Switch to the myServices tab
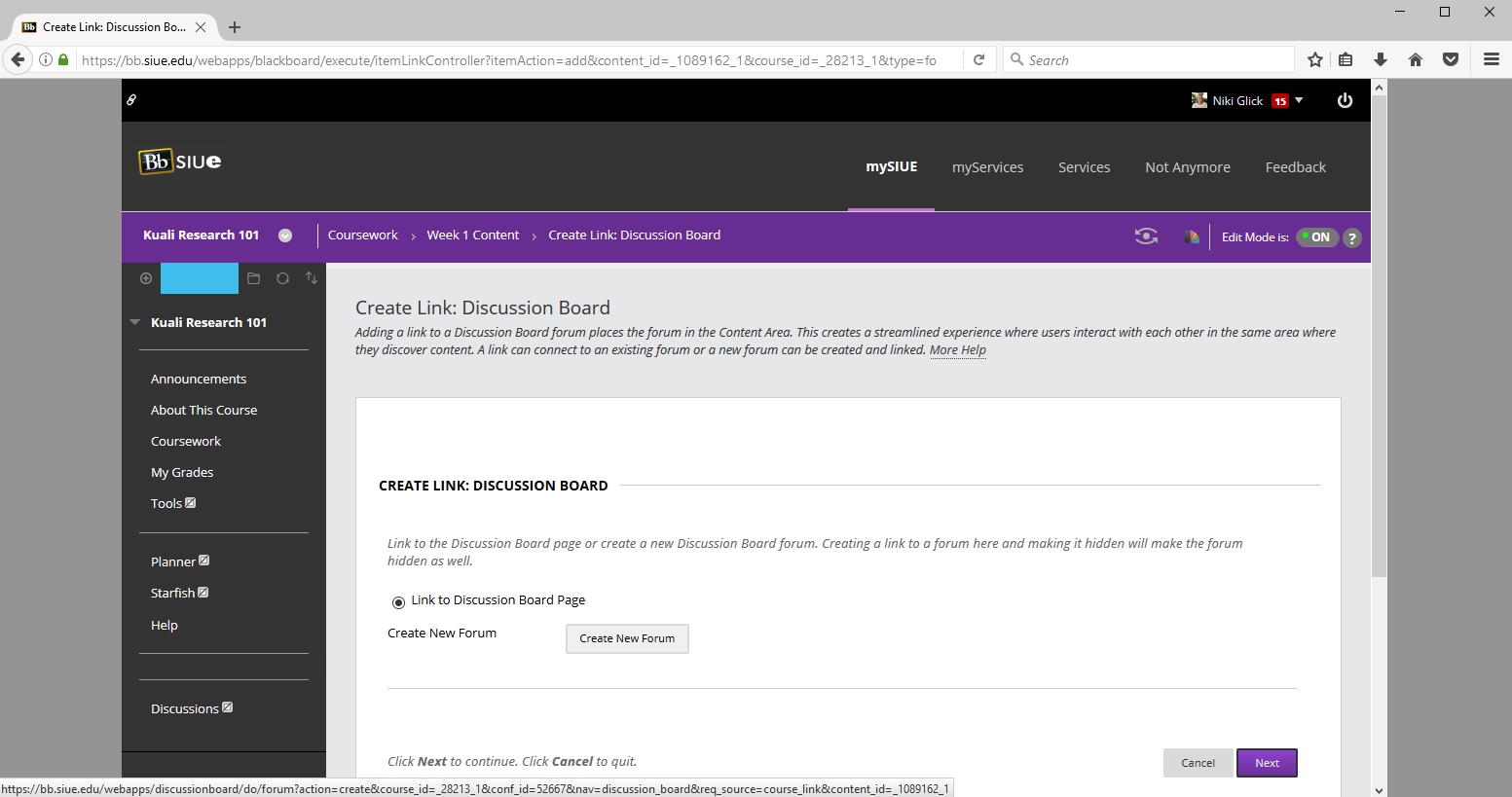 click(x=987, y=167)
